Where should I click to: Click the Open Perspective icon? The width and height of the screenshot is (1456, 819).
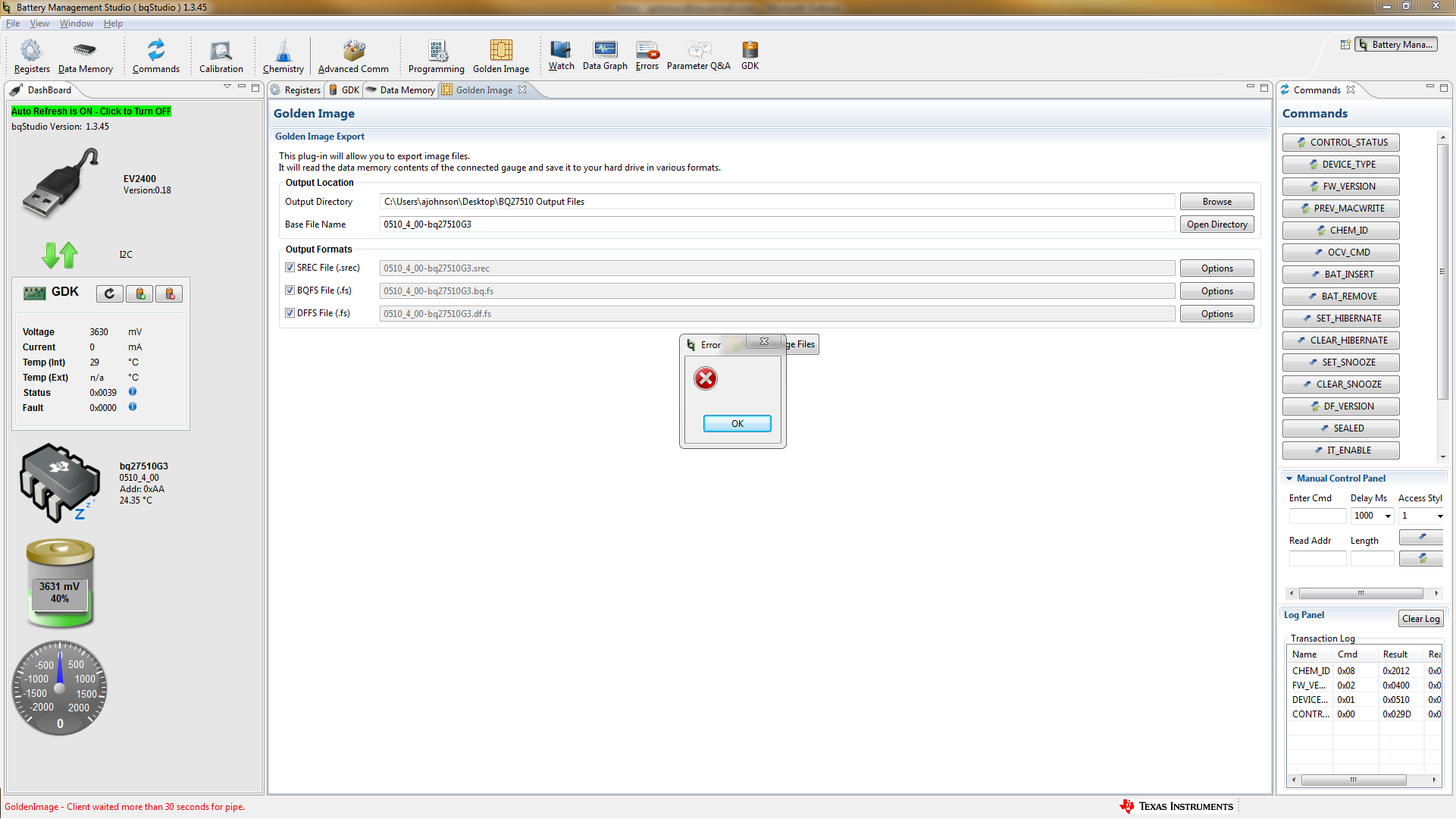1345,45
